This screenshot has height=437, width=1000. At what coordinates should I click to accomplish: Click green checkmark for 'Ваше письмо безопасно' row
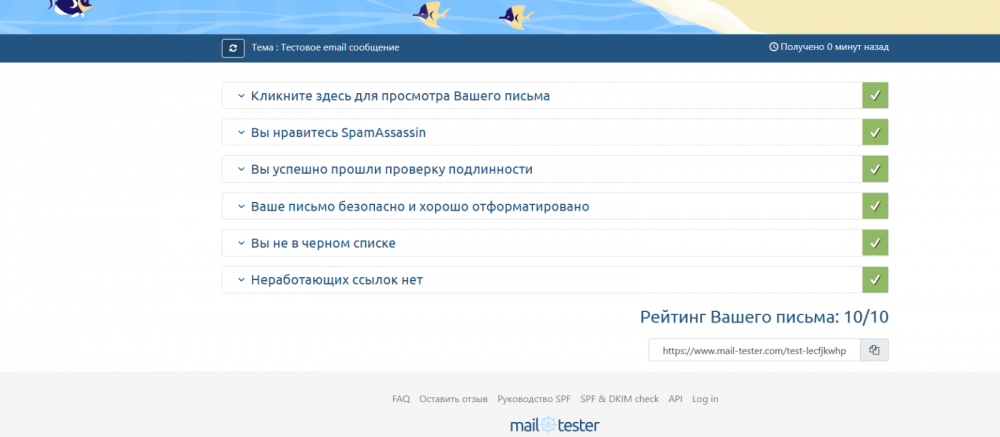click(875, 206)
